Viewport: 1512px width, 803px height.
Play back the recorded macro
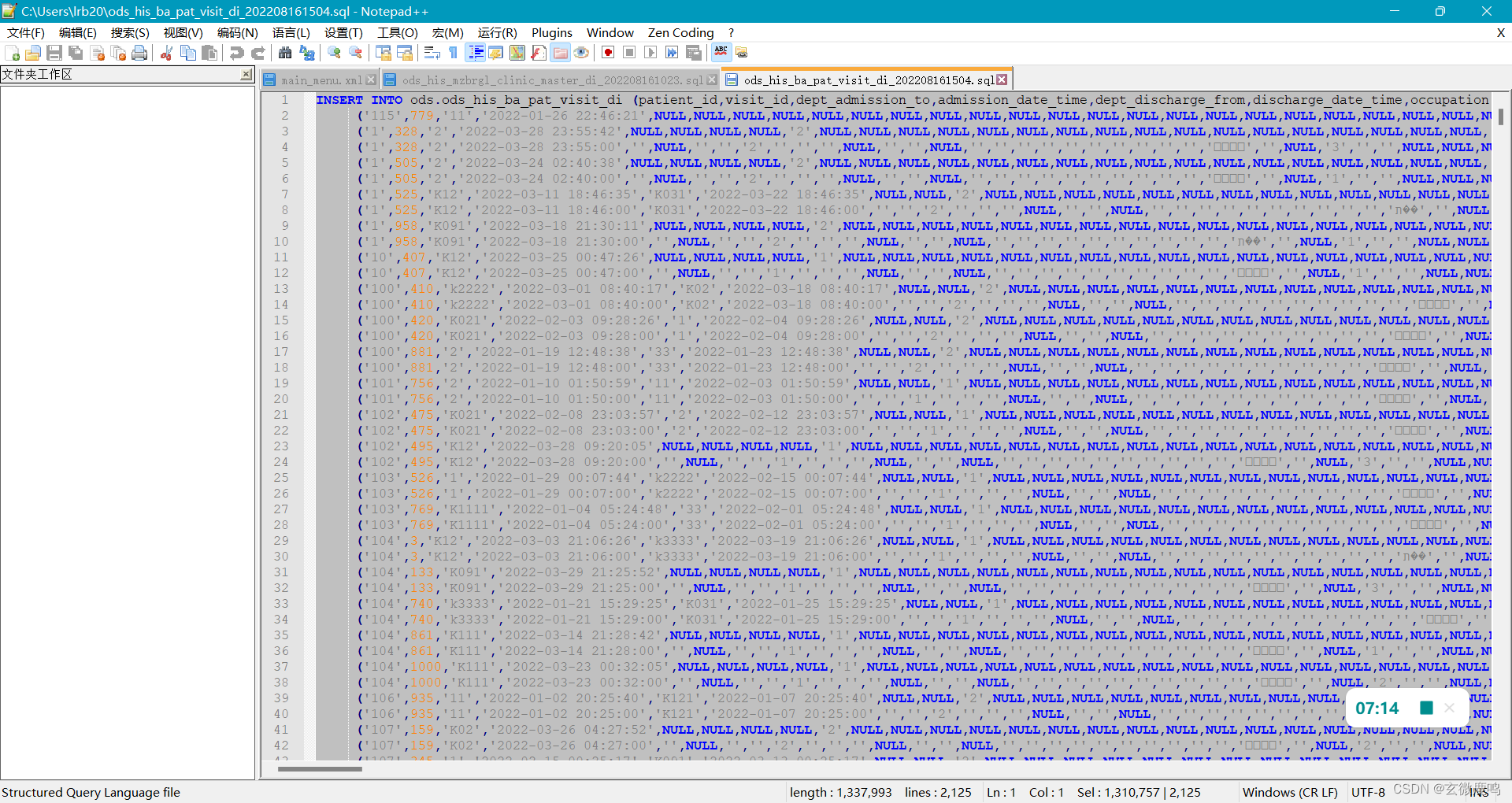[650, 53]
